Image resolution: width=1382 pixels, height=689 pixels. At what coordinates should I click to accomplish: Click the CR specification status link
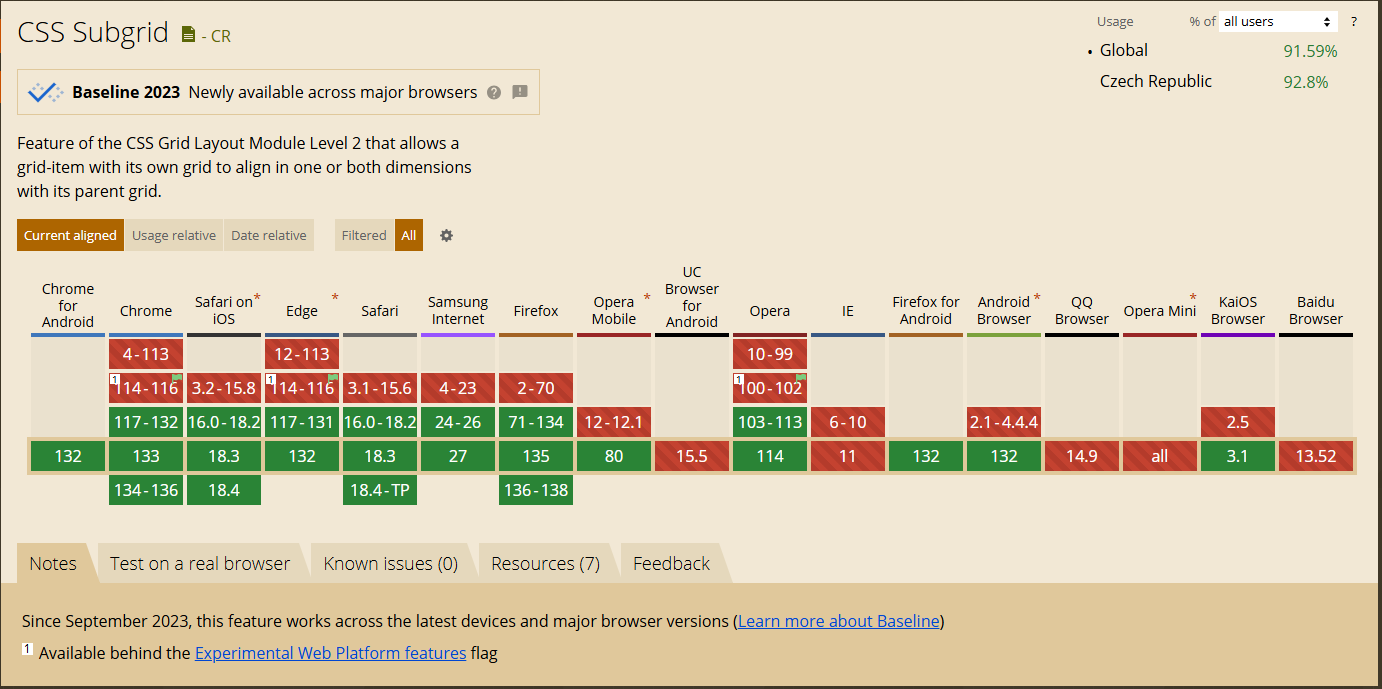click(219, 36)
